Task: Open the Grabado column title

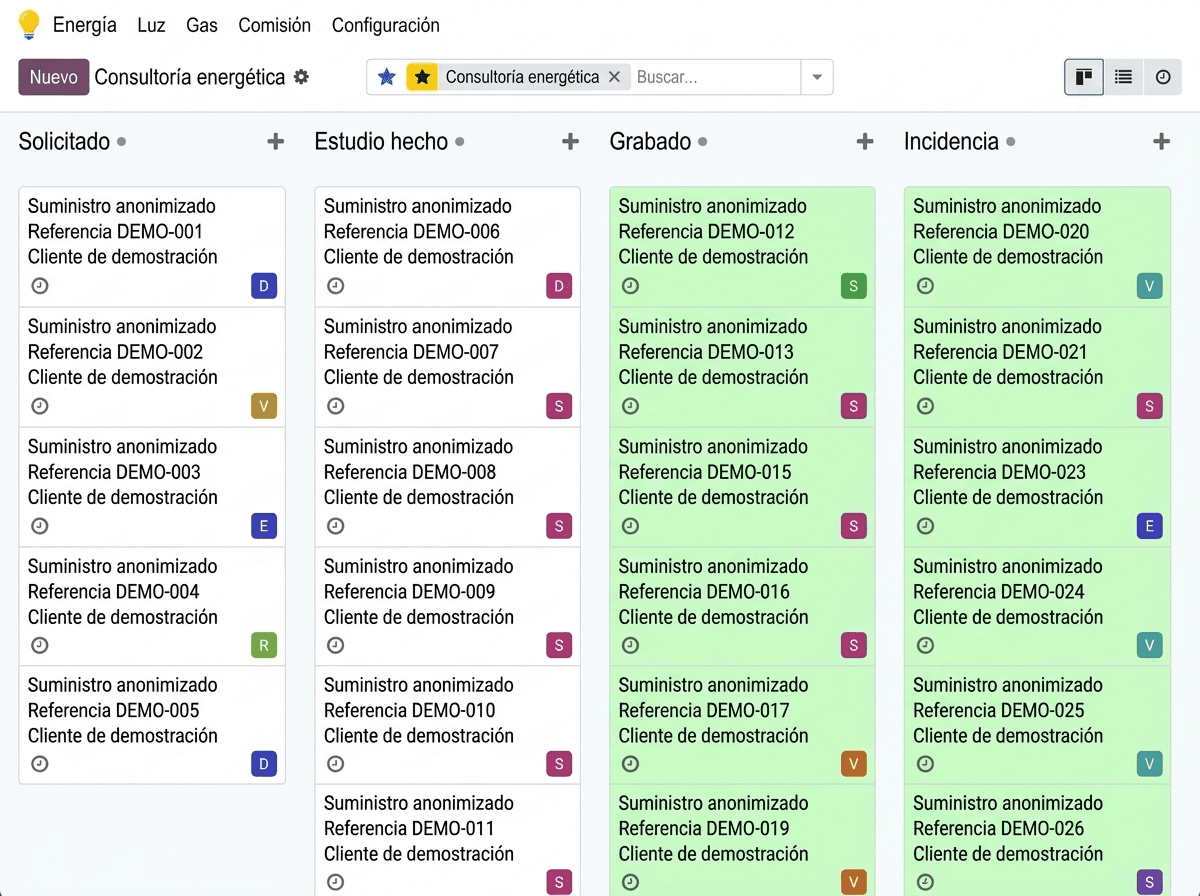Action: (x=650, y=142)
